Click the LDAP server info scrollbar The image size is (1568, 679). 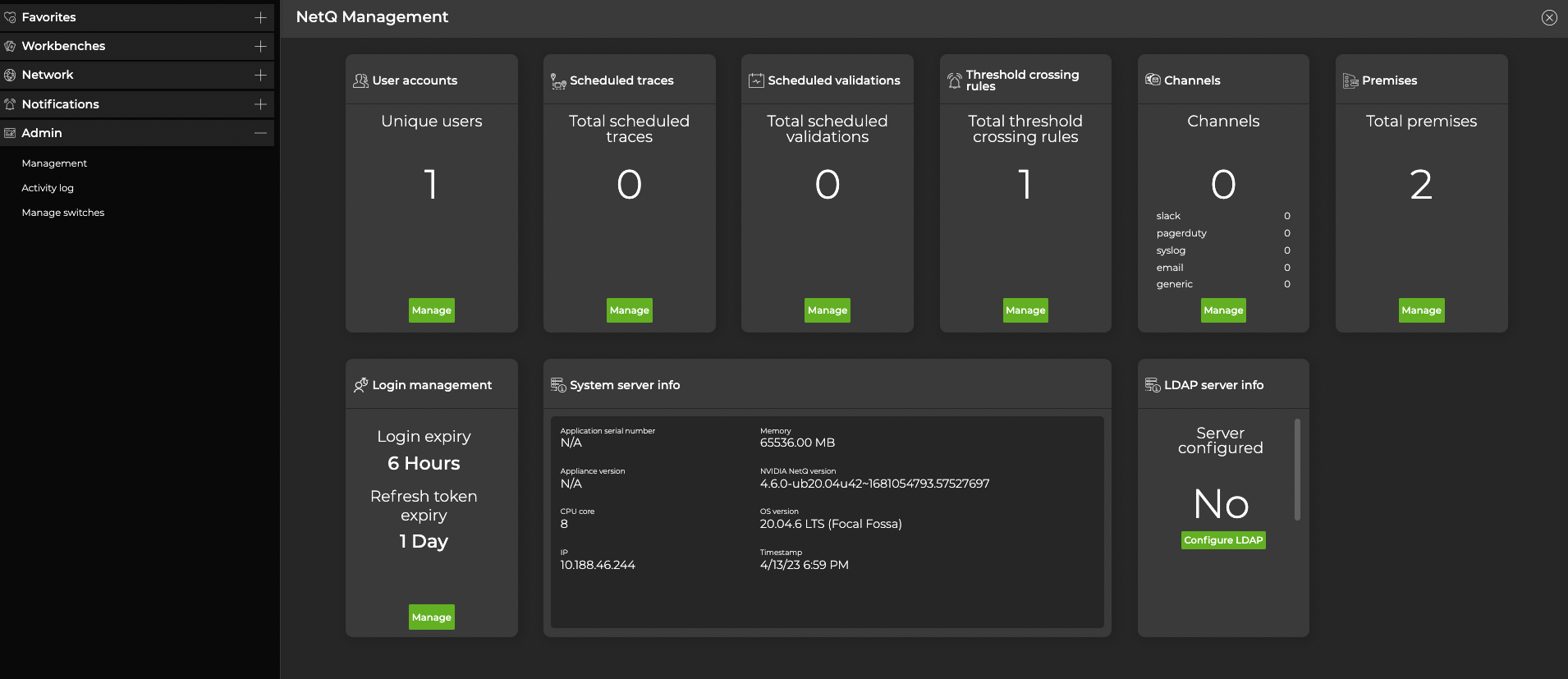pyautogui.click(x=1297, y=470)
